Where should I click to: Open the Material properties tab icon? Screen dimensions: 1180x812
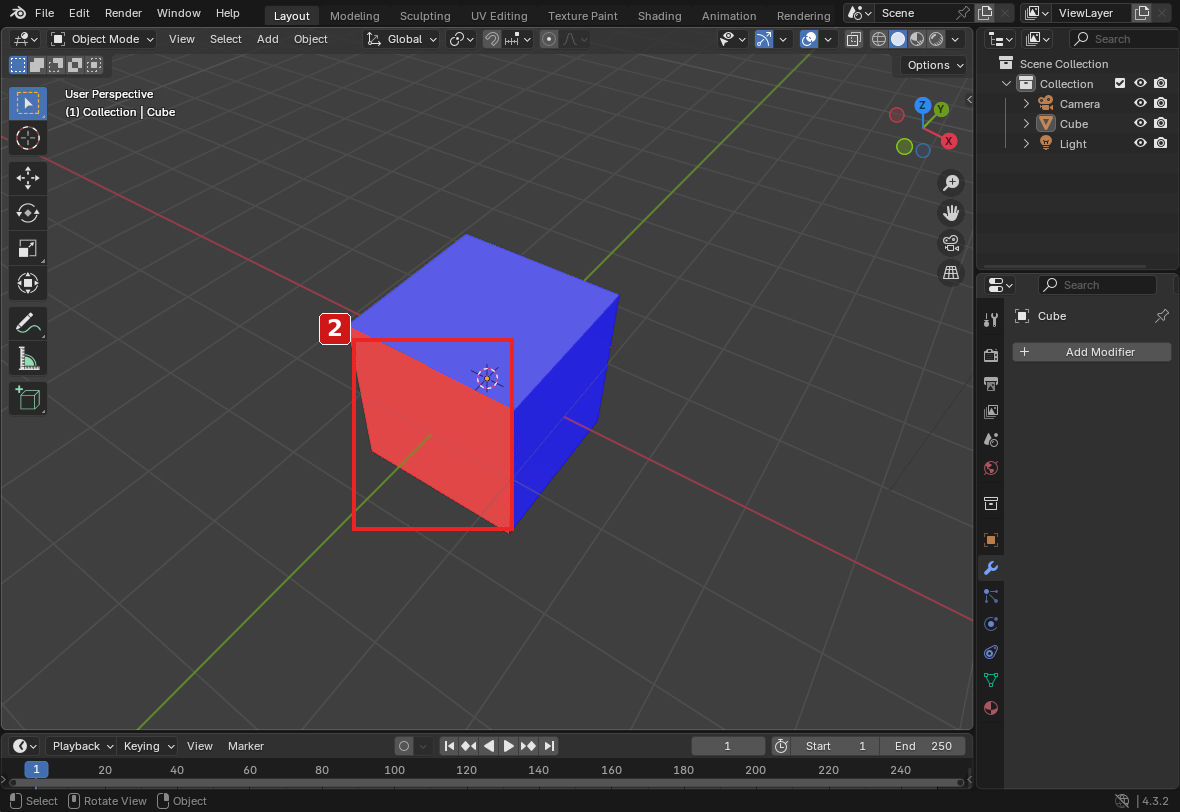(991, 708)
